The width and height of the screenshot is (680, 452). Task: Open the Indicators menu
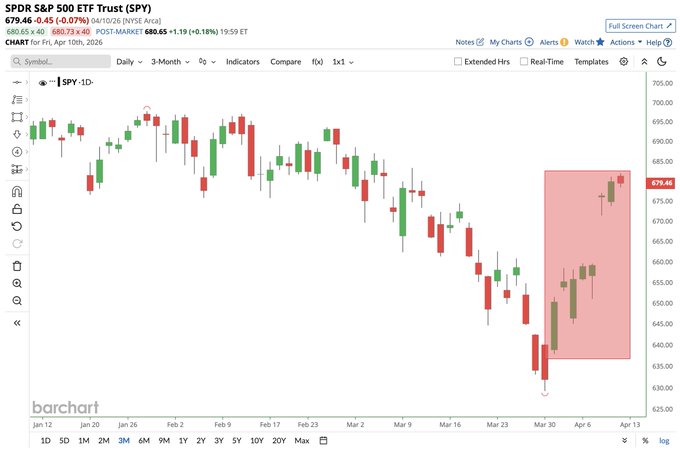[242, 62]
